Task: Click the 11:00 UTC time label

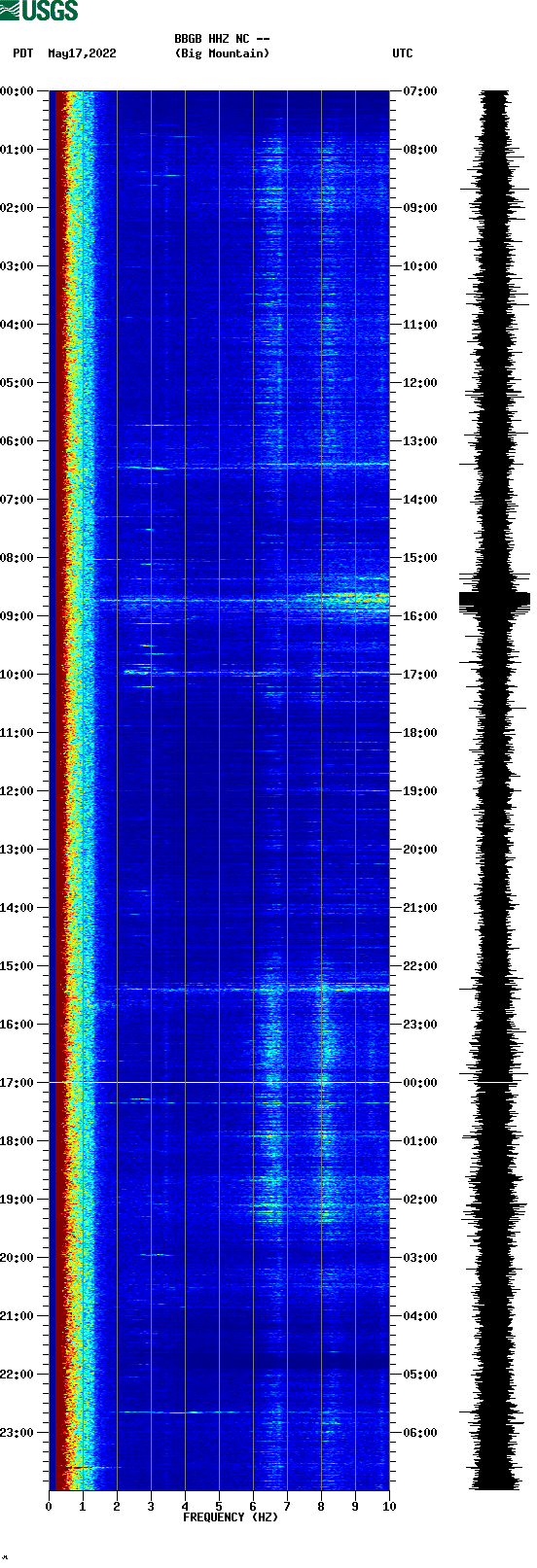Action: (420, 325)
